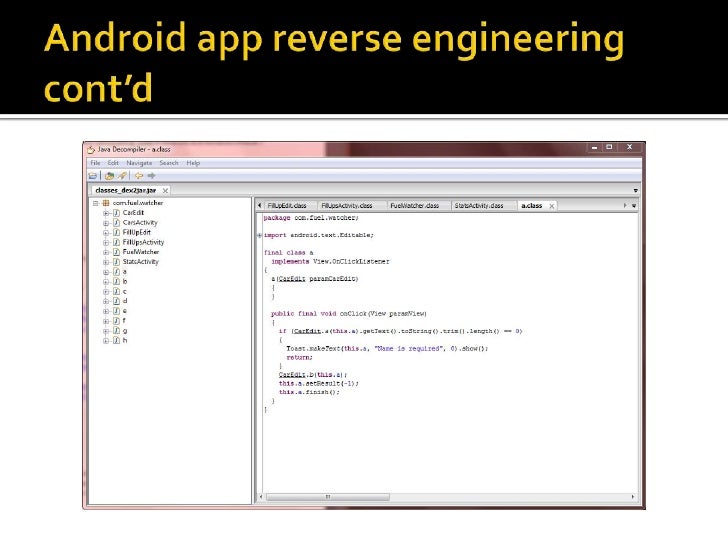Click the "this.a.finish();" code line
This screenshot has height=546, width=728.
click(x=309, y=392)
